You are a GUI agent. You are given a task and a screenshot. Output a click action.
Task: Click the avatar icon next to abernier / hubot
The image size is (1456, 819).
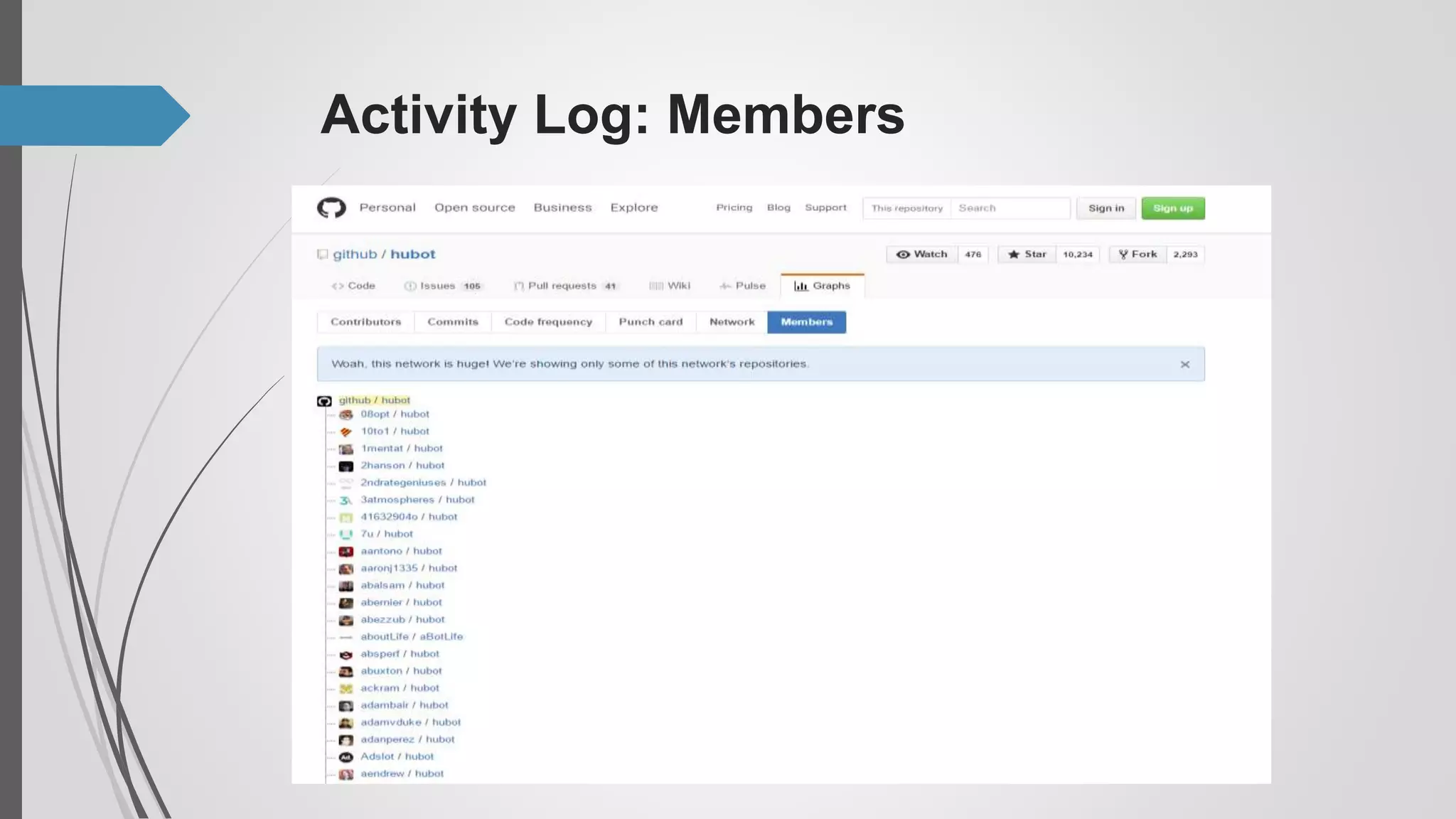coord(346,603)
